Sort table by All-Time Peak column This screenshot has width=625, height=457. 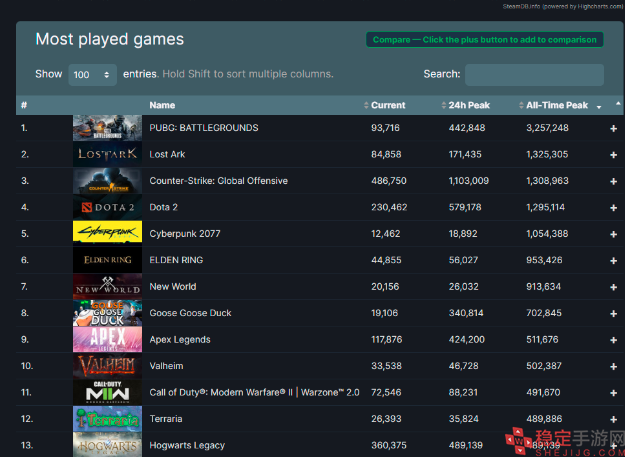point(557,105)
